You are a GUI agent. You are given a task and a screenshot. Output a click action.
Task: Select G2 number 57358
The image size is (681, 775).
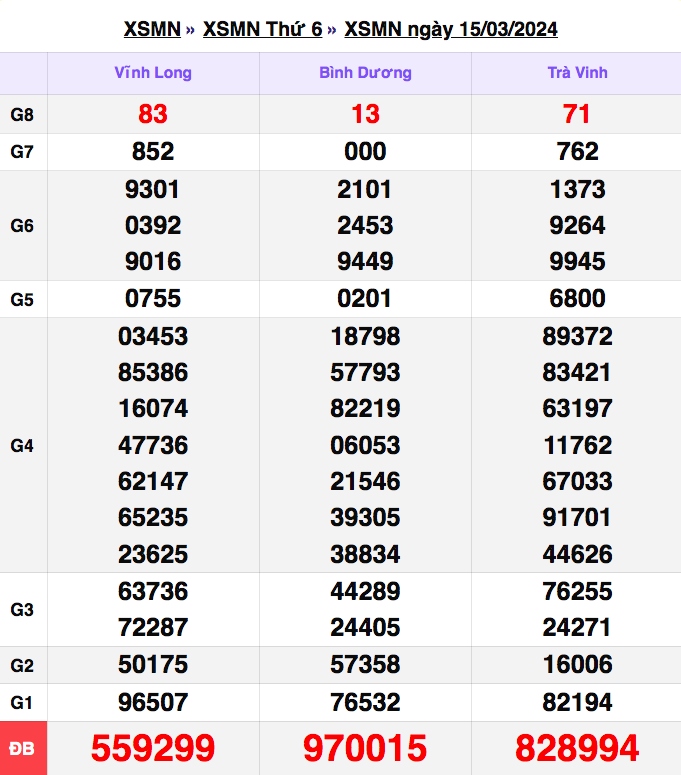[x=365, y=664]
